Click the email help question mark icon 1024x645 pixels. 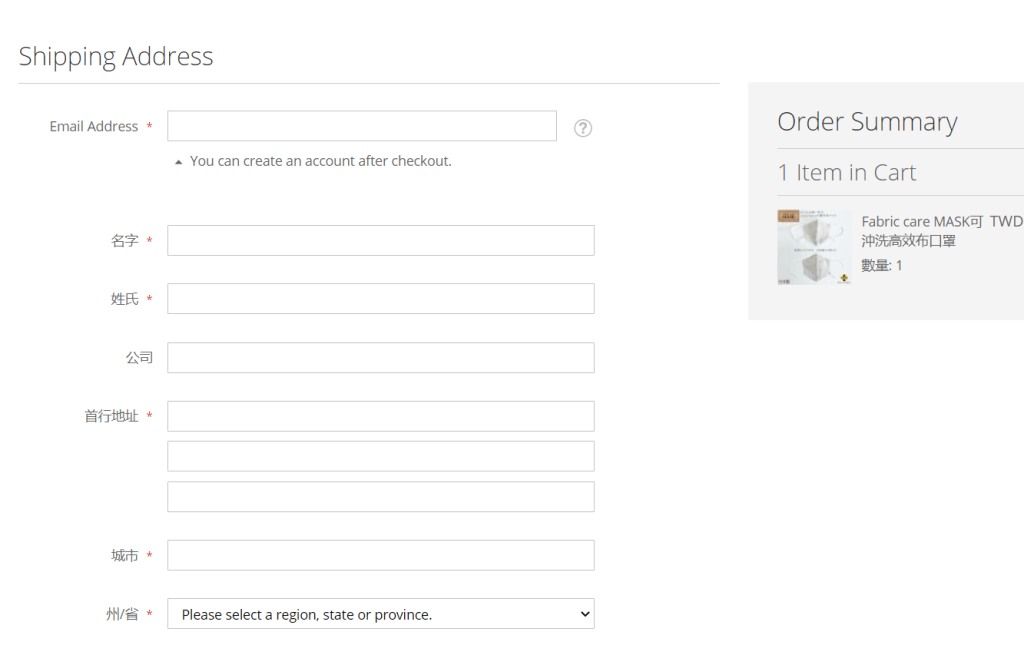point(583,128)
